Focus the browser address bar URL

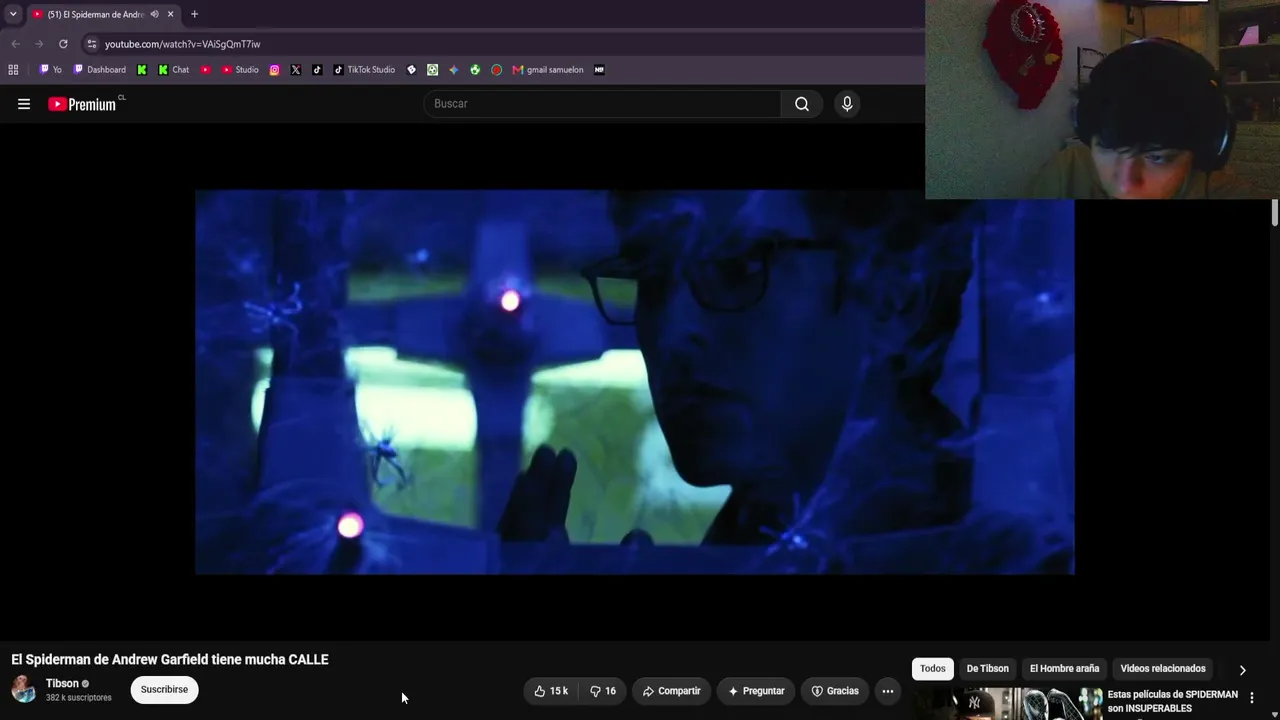click(182, 44)
